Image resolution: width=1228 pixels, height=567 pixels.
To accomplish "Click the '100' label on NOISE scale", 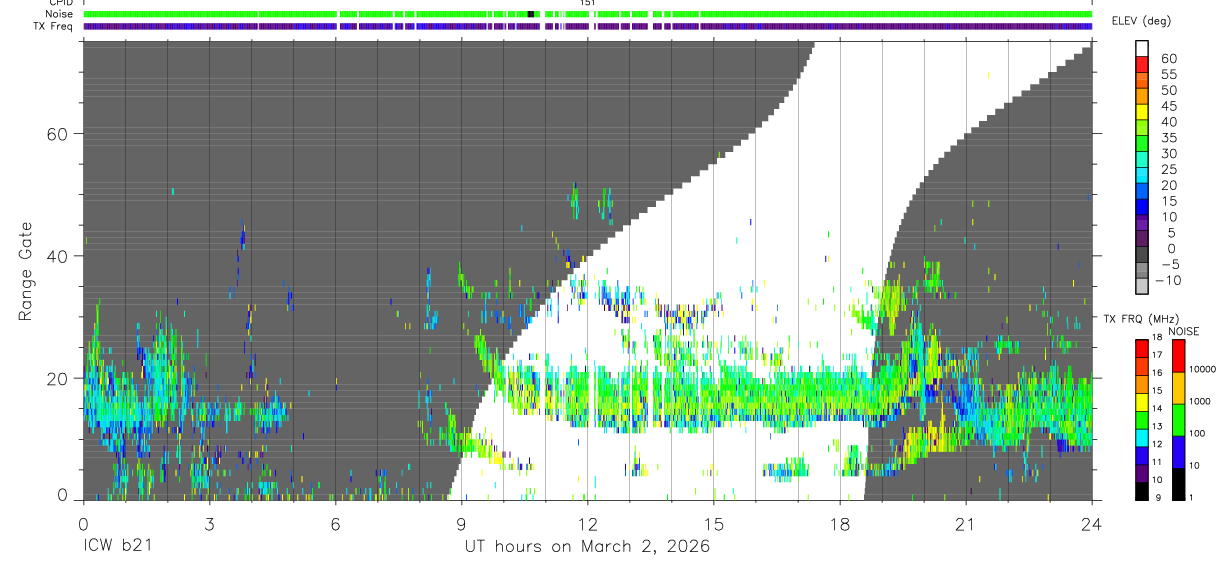I will click(x=1198, y=433).
